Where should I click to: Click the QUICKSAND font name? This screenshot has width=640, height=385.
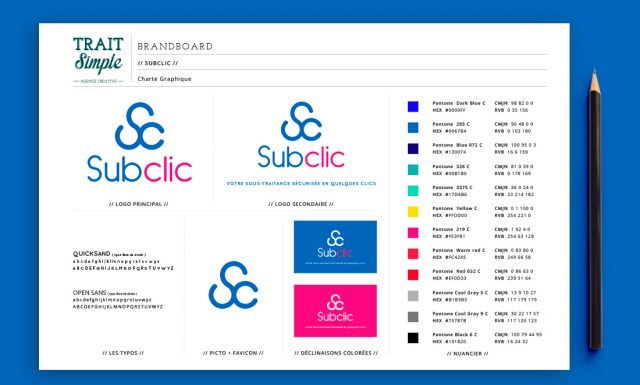[91, 254]
